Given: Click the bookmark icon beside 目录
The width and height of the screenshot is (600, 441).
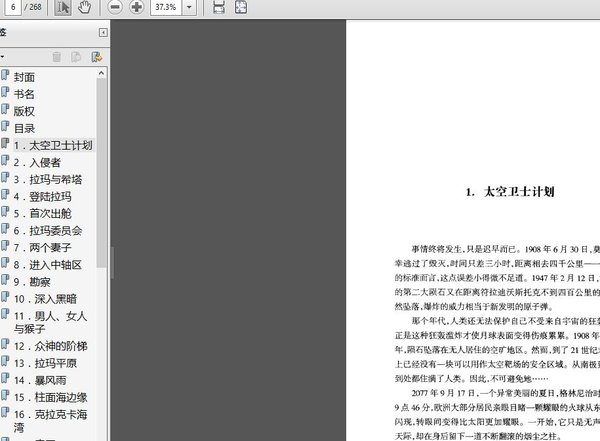Looking at the screenshot, I should (5, 126).
